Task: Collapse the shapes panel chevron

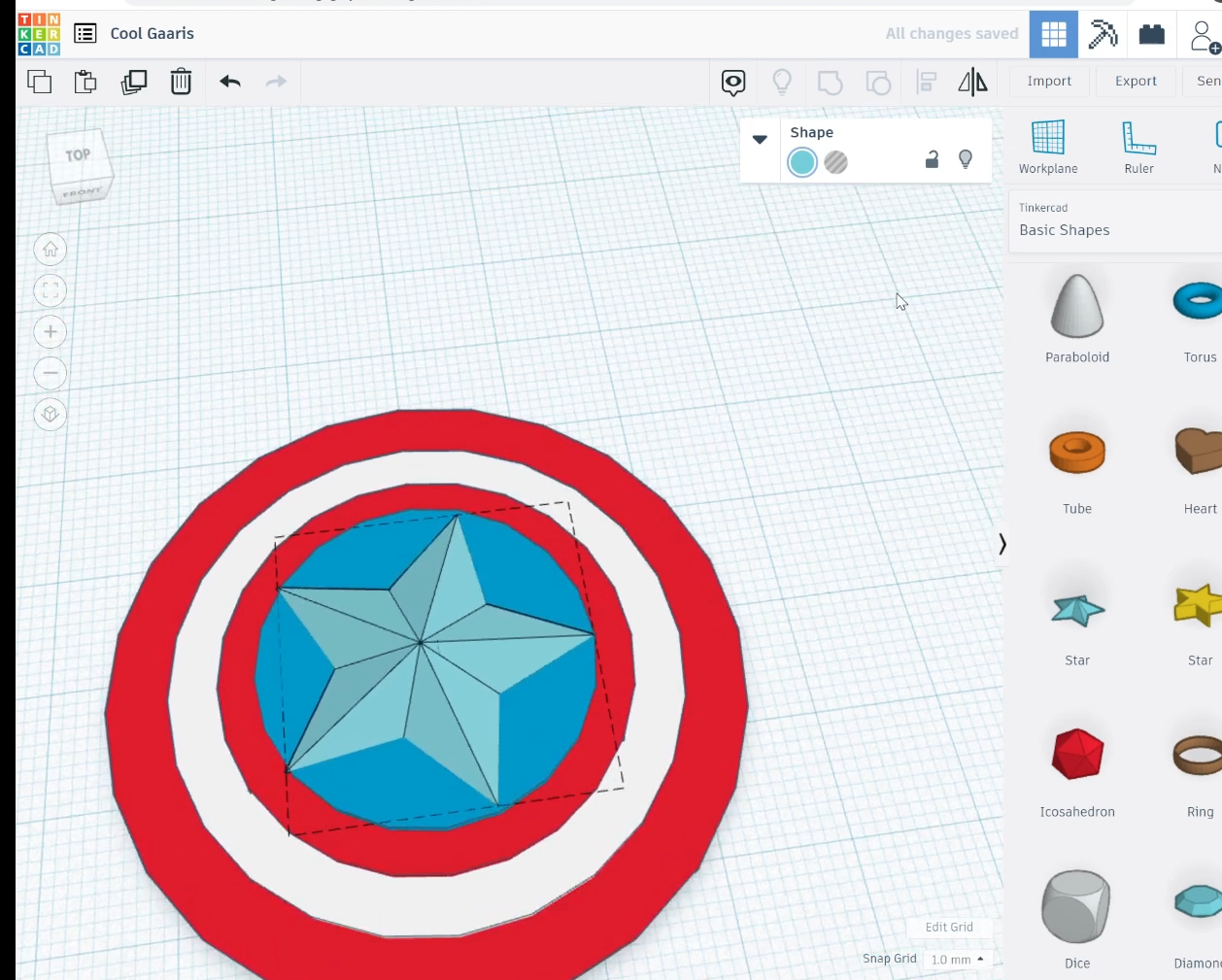Action: (x=1002, y=544)
